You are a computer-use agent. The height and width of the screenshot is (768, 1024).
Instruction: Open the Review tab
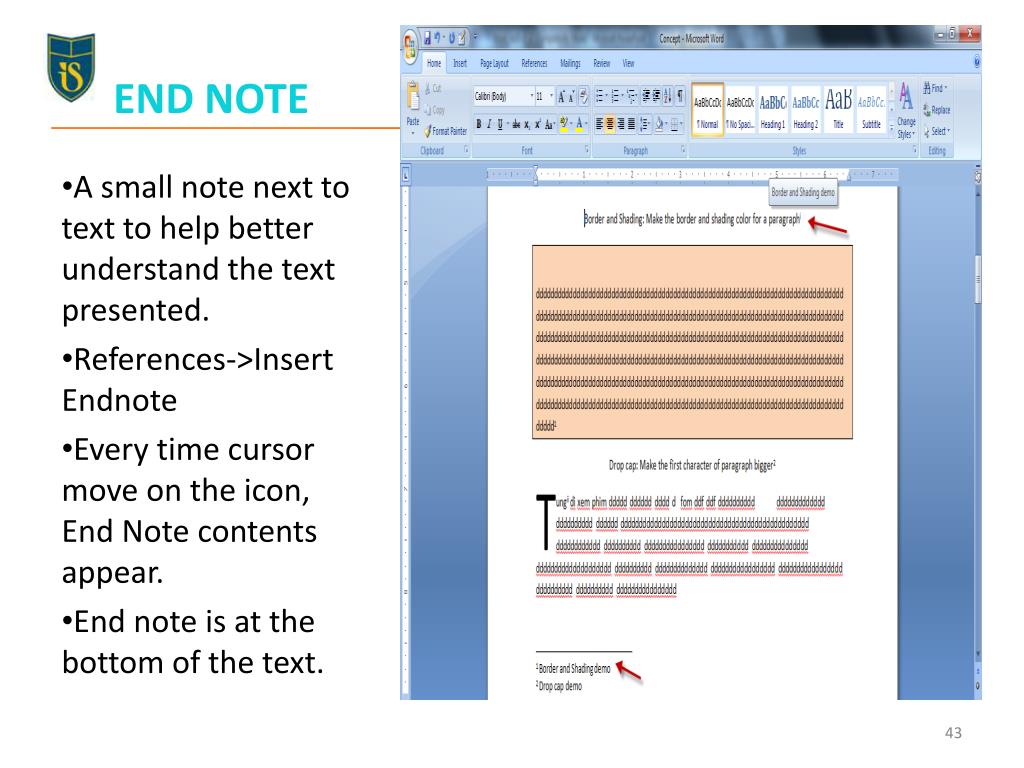pos(601,63)
